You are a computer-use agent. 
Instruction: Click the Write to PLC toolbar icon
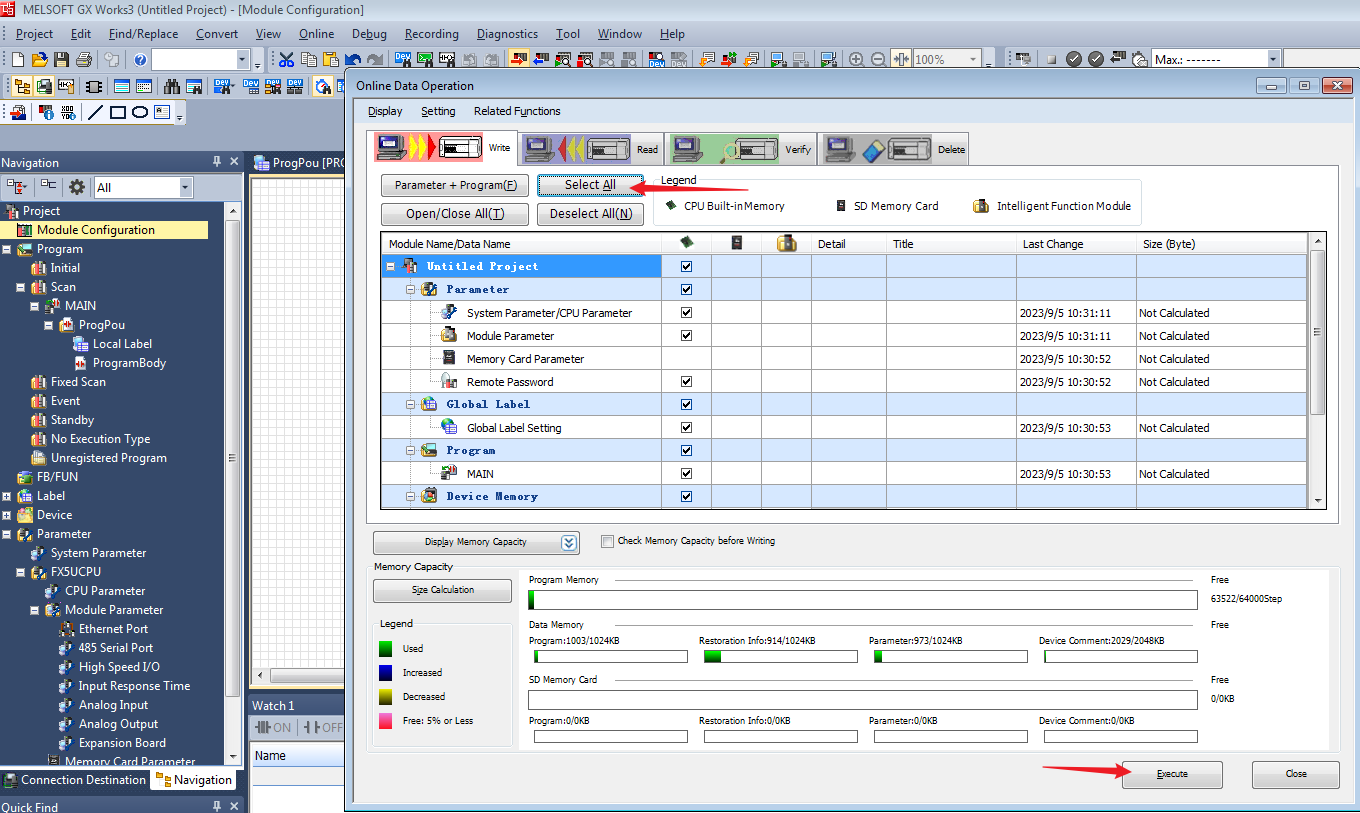click(x=519, y=60)
